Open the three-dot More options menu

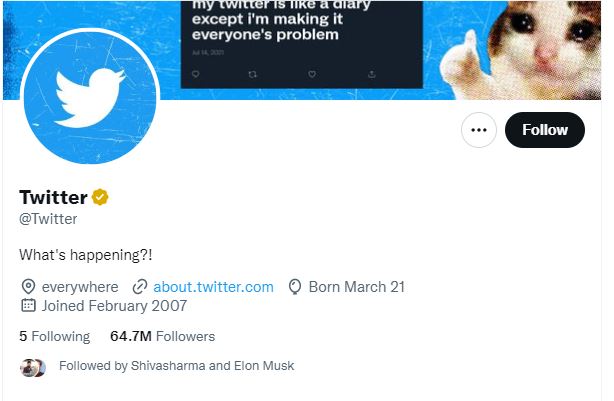(479, 130)
